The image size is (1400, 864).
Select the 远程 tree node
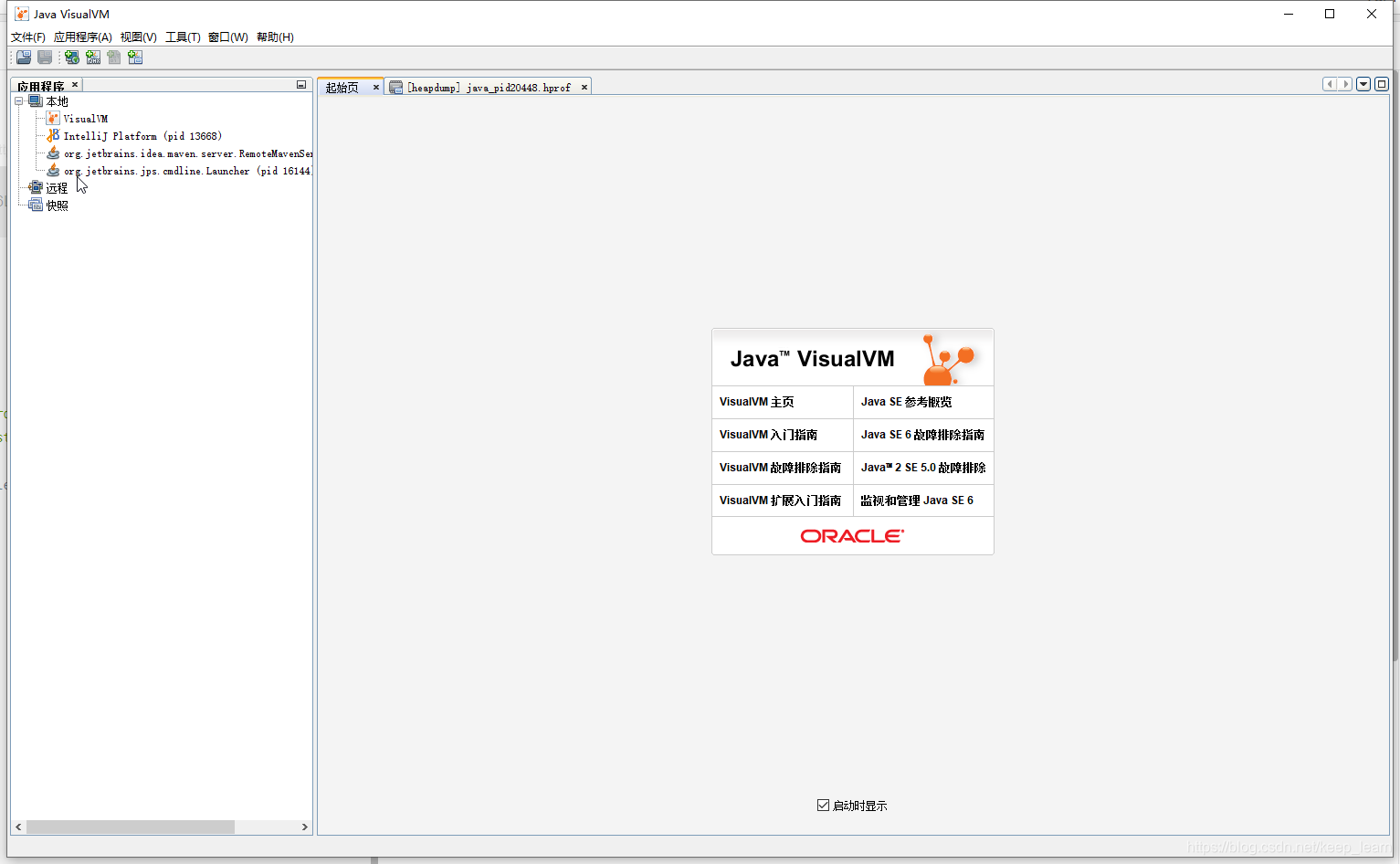pyautogui.click(x=57, y=188)
